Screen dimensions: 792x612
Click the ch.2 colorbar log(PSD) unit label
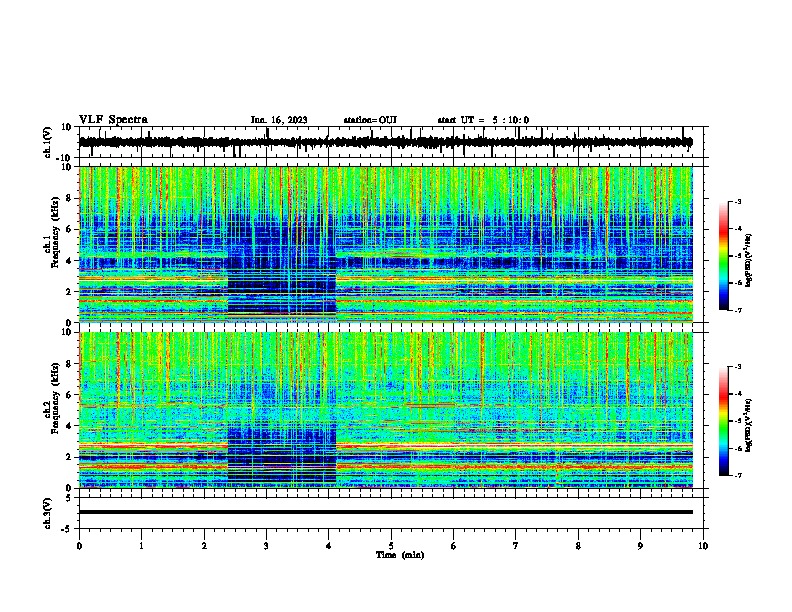[749, 425]
